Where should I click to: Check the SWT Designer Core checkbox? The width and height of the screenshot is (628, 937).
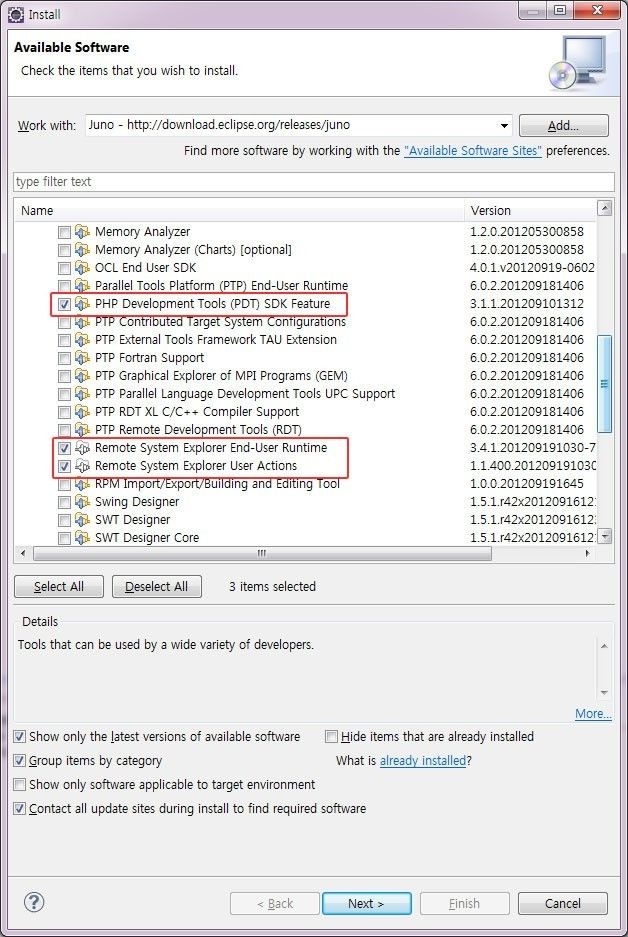(65, 538)
